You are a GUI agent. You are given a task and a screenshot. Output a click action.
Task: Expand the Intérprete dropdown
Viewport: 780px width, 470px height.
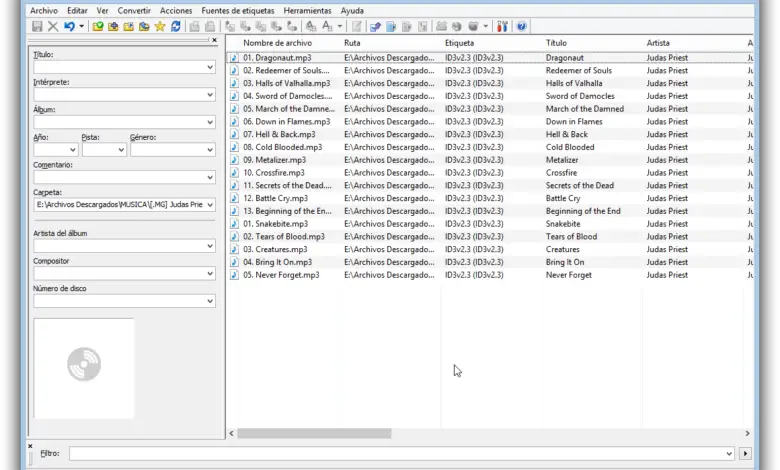point(210,94)
